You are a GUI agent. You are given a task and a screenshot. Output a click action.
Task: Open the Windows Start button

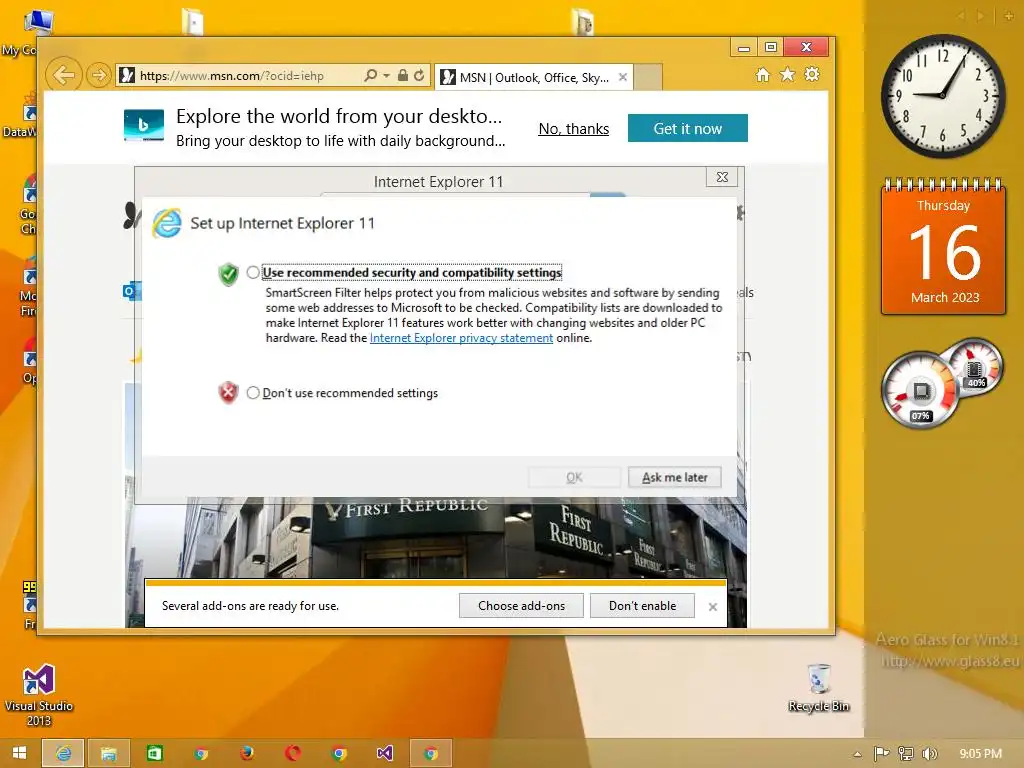point(20,753)
